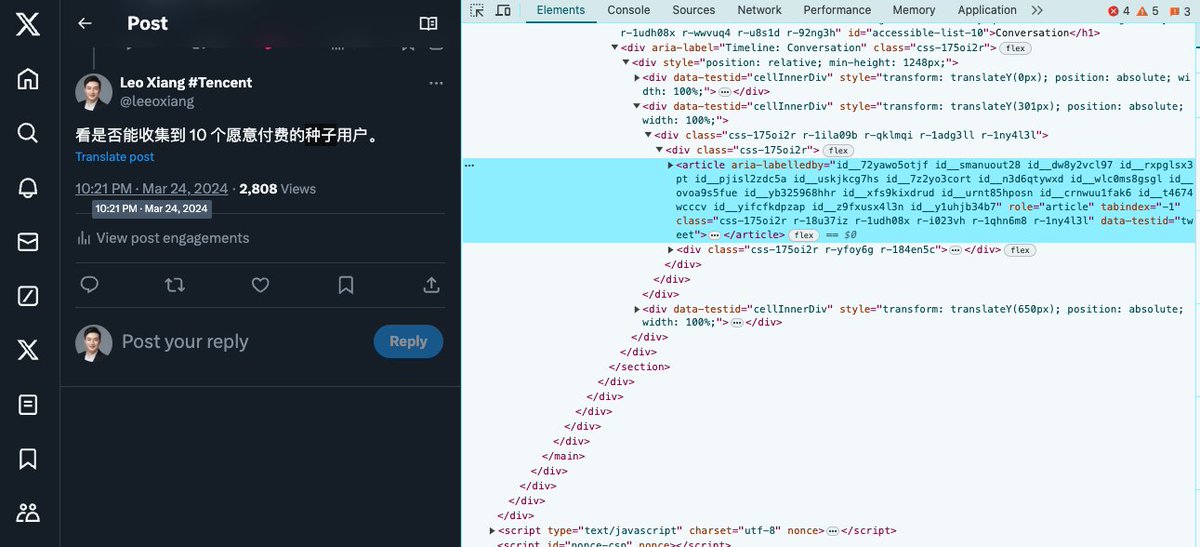
Task: Open the X logo home icon
Action: [28, 24]
